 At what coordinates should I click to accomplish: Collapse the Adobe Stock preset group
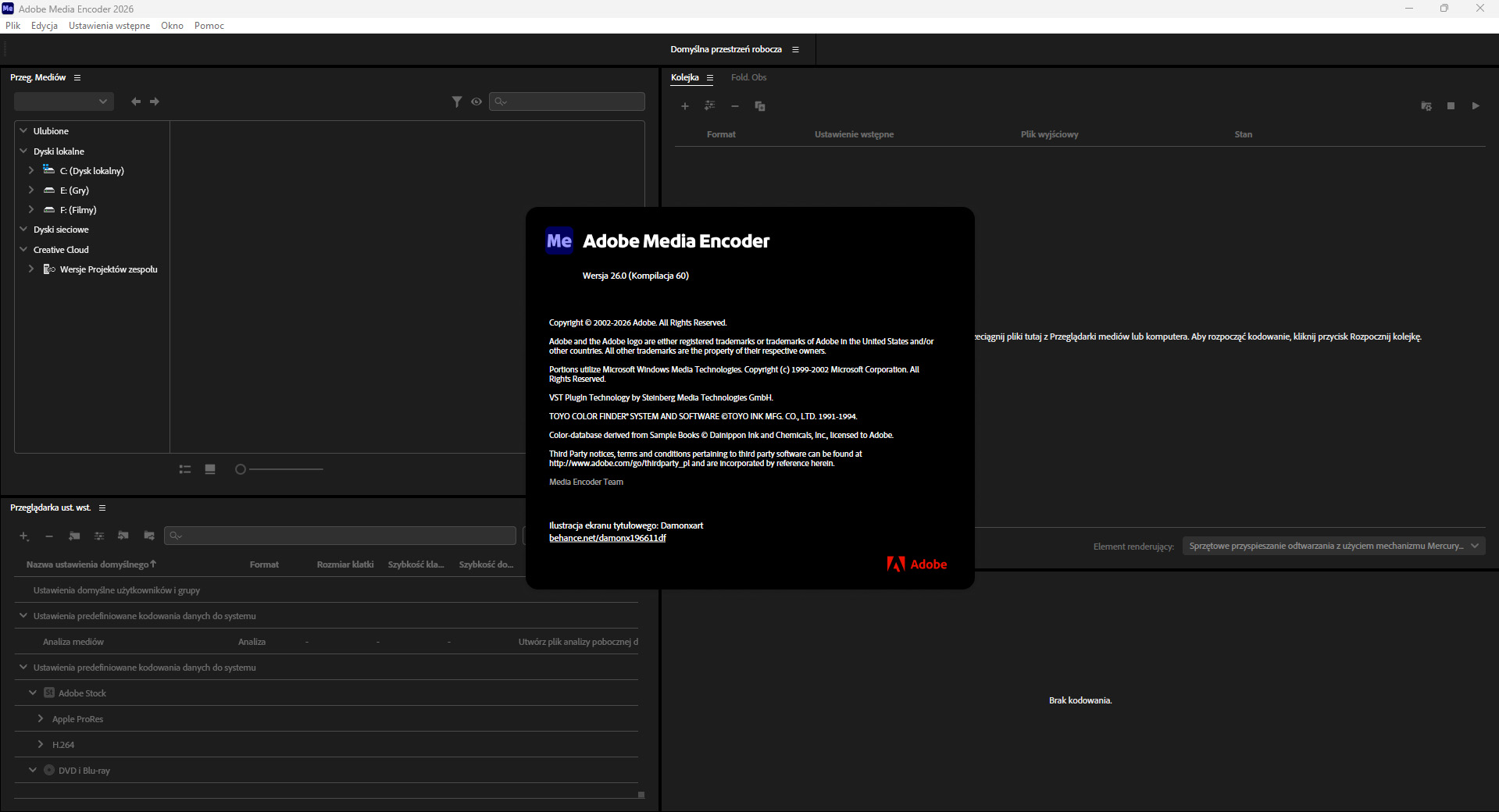[x=33, y=693]
